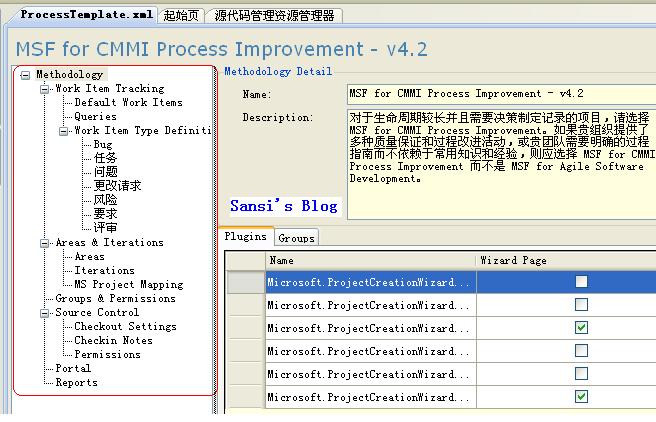Collapse the Source Control tree node
Viewport: 656px width, 422px height.
tap(44, 313)
